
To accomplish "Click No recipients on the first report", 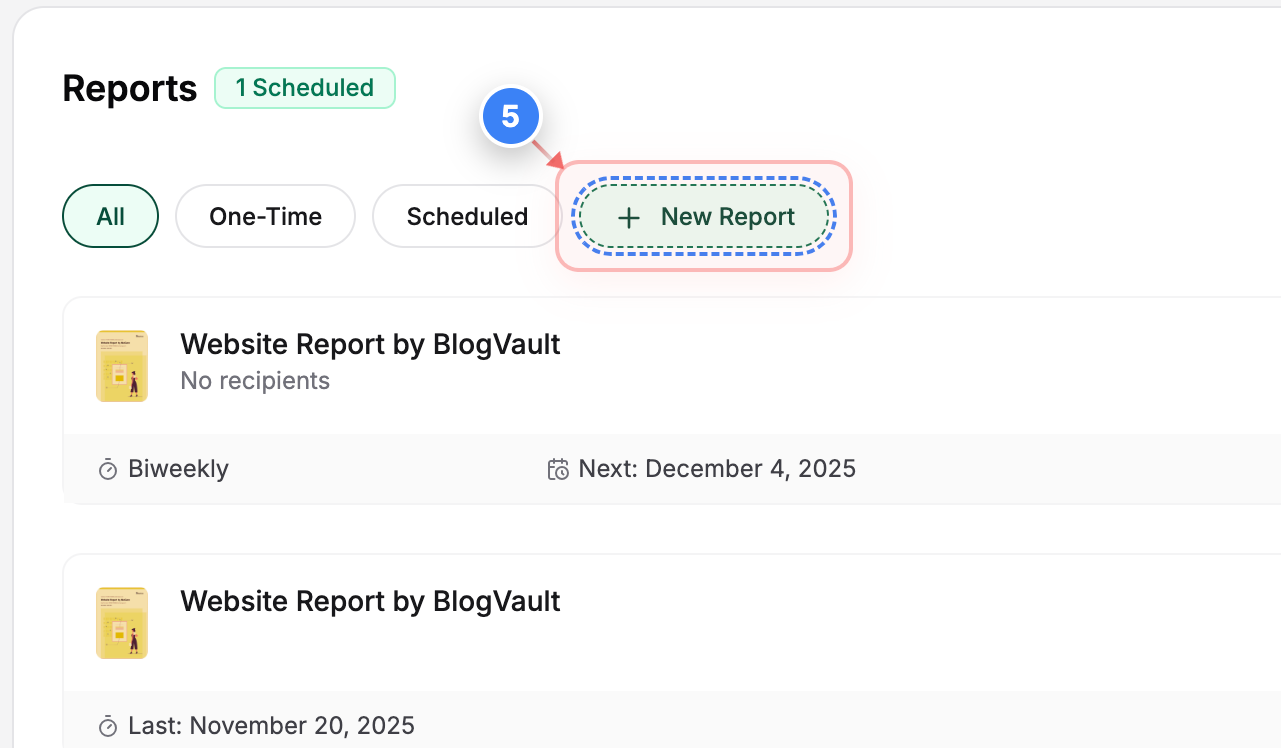I will 255,380.
